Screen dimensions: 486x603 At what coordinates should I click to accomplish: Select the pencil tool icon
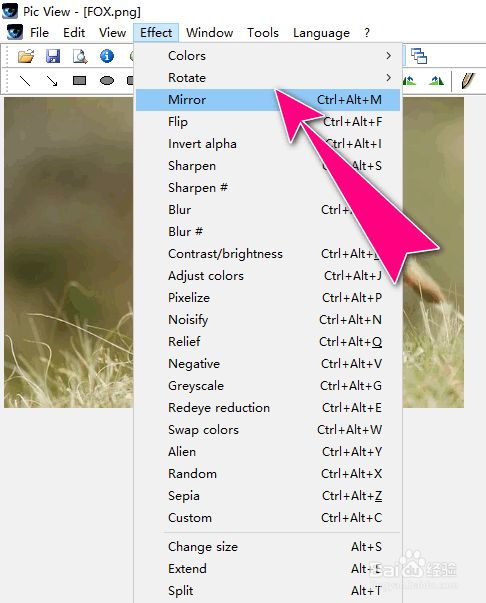[x=468, y=80]
